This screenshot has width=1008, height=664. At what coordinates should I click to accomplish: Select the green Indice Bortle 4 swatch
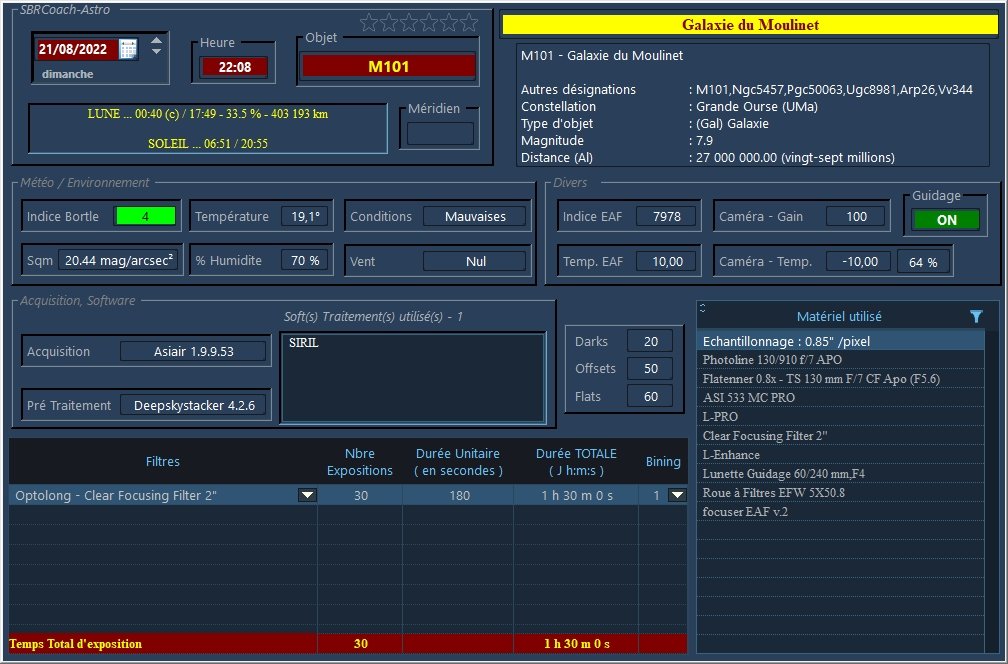tap(145, 216)
